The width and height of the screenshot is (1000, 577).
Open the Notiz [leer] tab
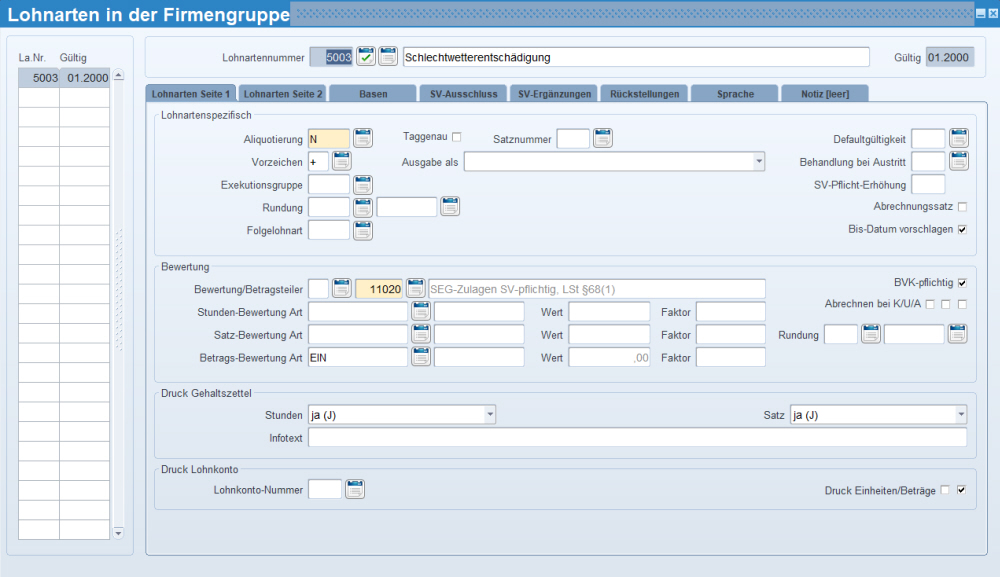pyautogui.click(x=825, y=94)
